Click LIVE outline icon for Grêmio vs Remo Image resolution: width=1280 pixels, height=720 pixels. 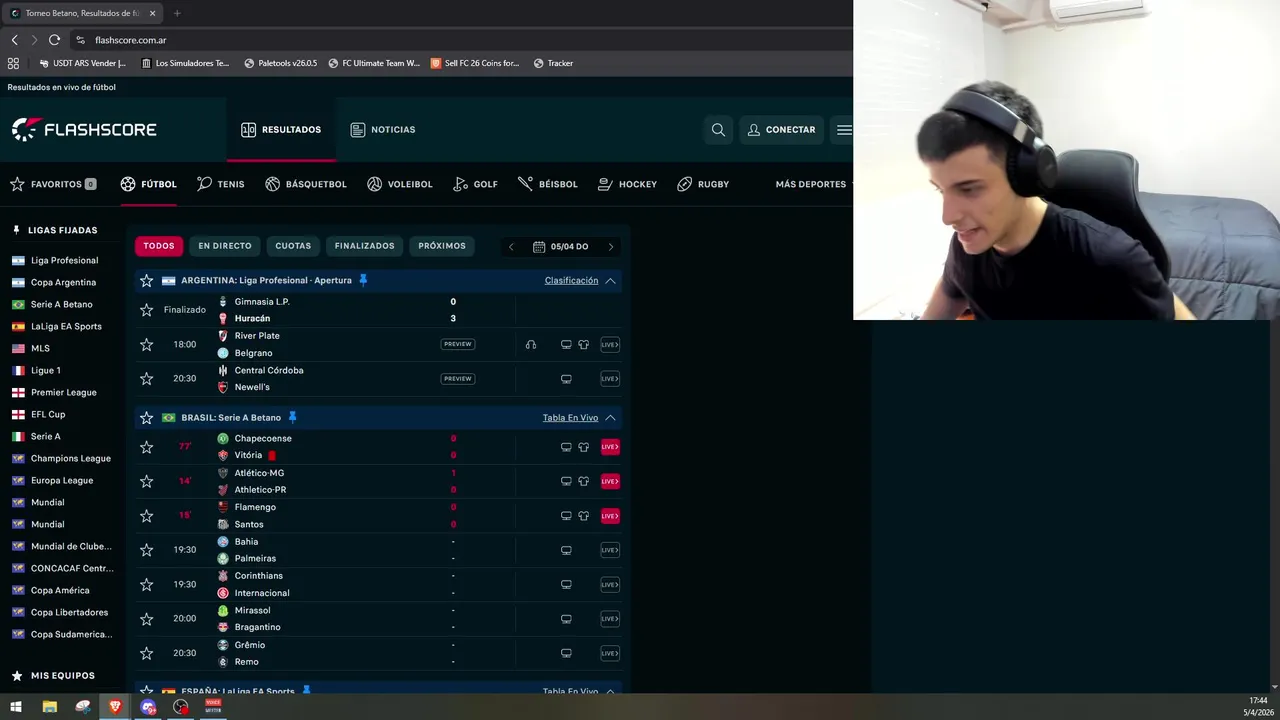click(x=610, y=653)
